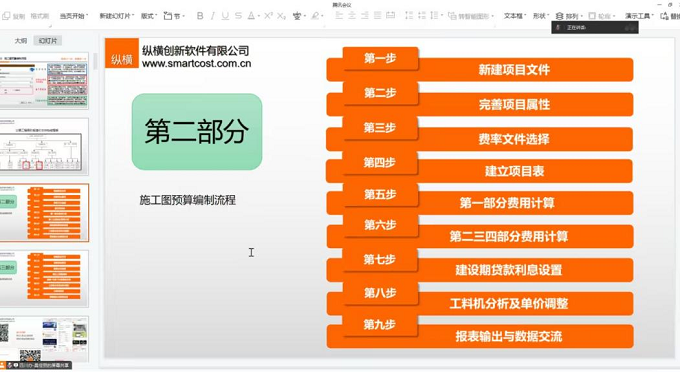Click the section (节) icon

pos(174,16)
